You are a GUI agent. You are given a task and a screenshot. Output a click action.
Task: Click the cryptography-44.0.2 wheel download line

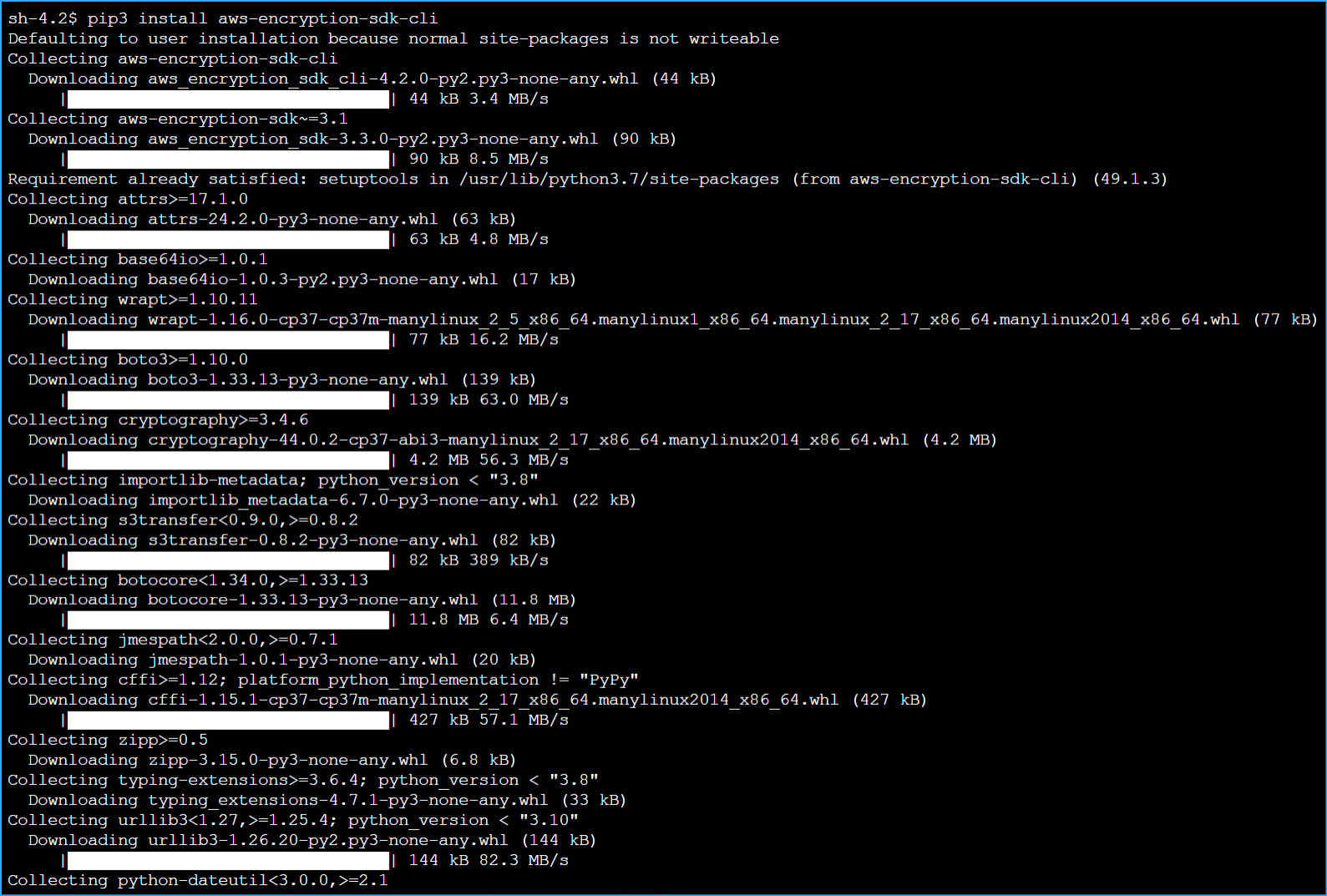[x=513, y=439]
